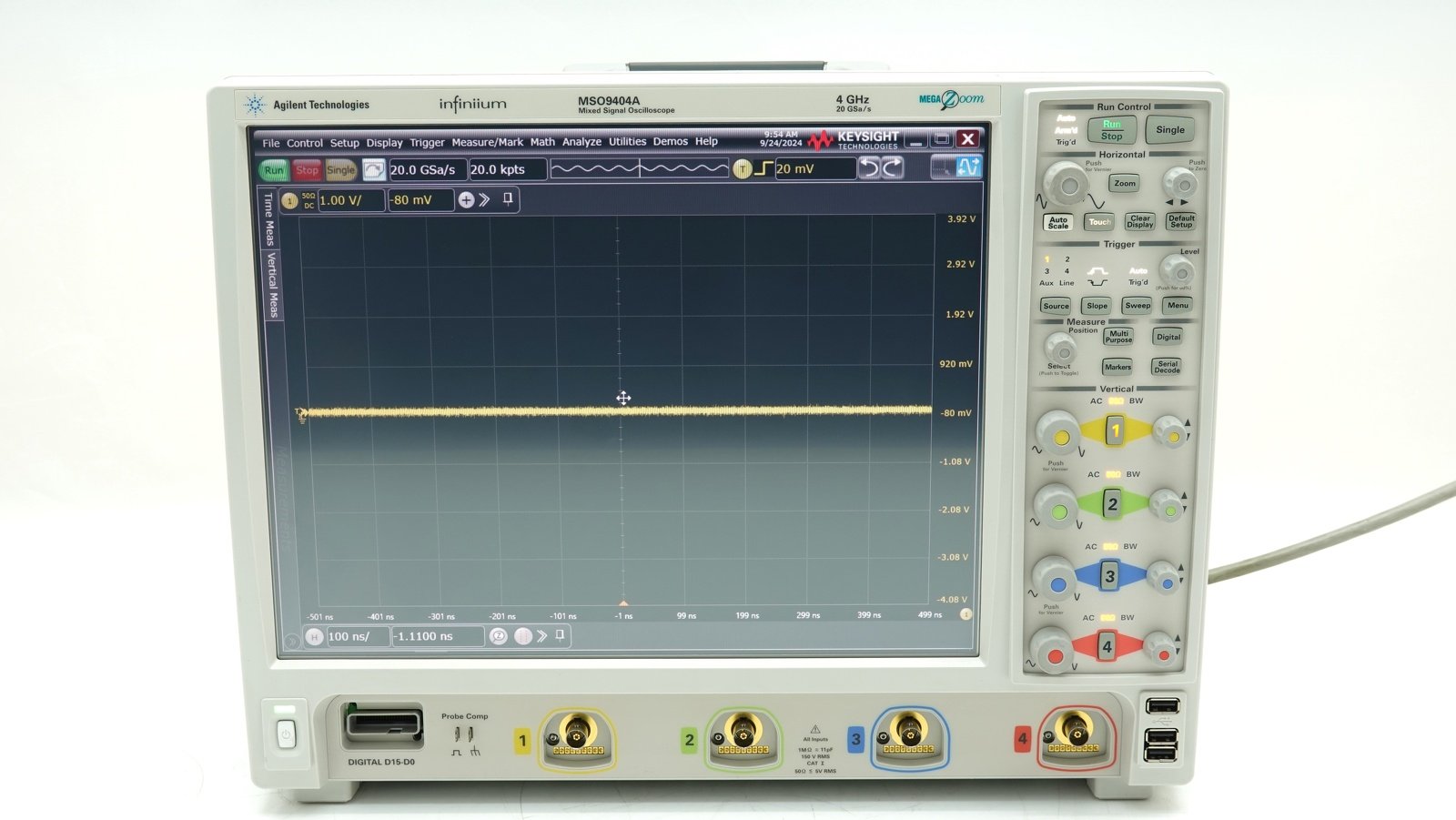Click the trigger Menu key
1456x820 pixels.
[x=1178, y=305]
